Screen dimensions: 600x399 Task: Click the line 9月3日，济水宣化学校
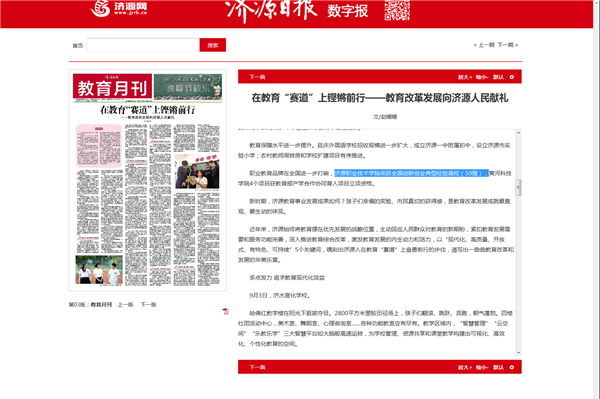[x=280, y=296]
